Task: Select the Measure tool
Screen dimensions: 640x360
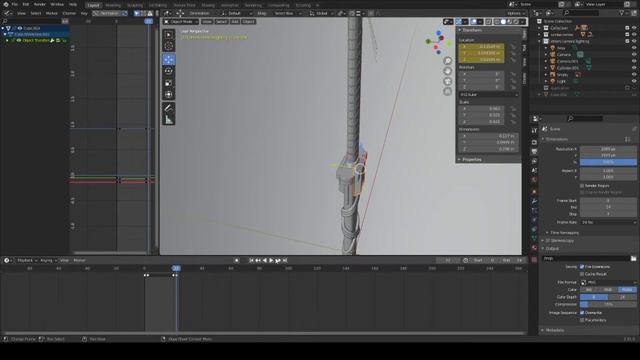Action: point(169,120)
